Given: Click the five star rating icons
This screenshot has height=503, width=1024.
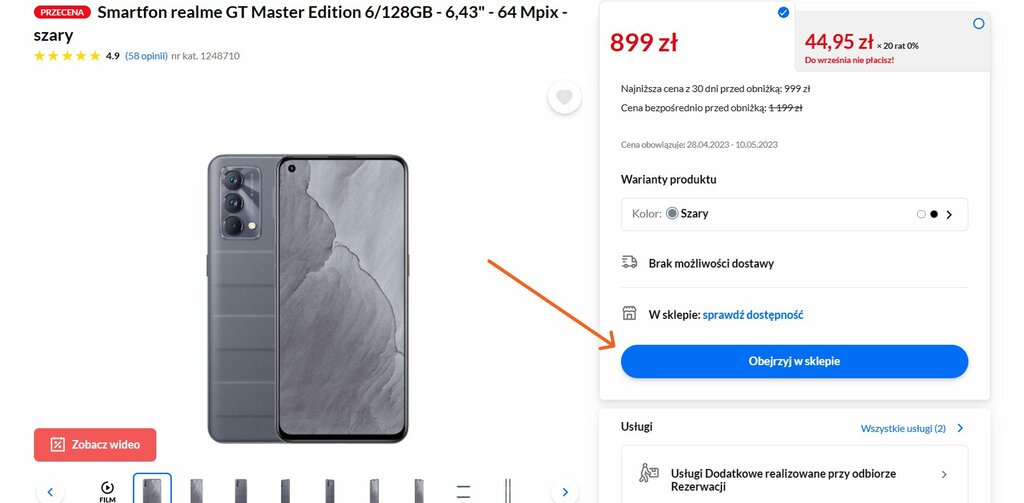Looking at the screenshot, I should pyautogui.click(x=67, y=56).
